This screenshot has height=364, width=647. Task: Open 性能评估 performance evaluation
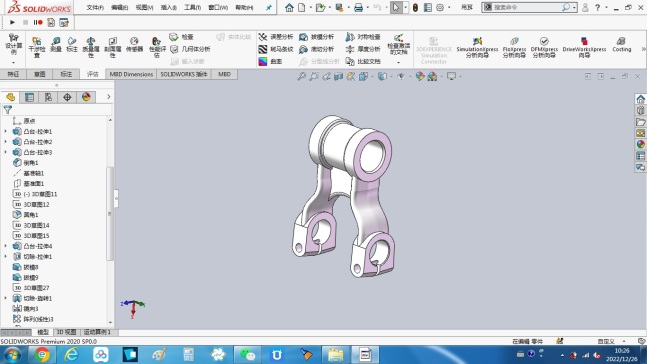[x=157, y=47]
